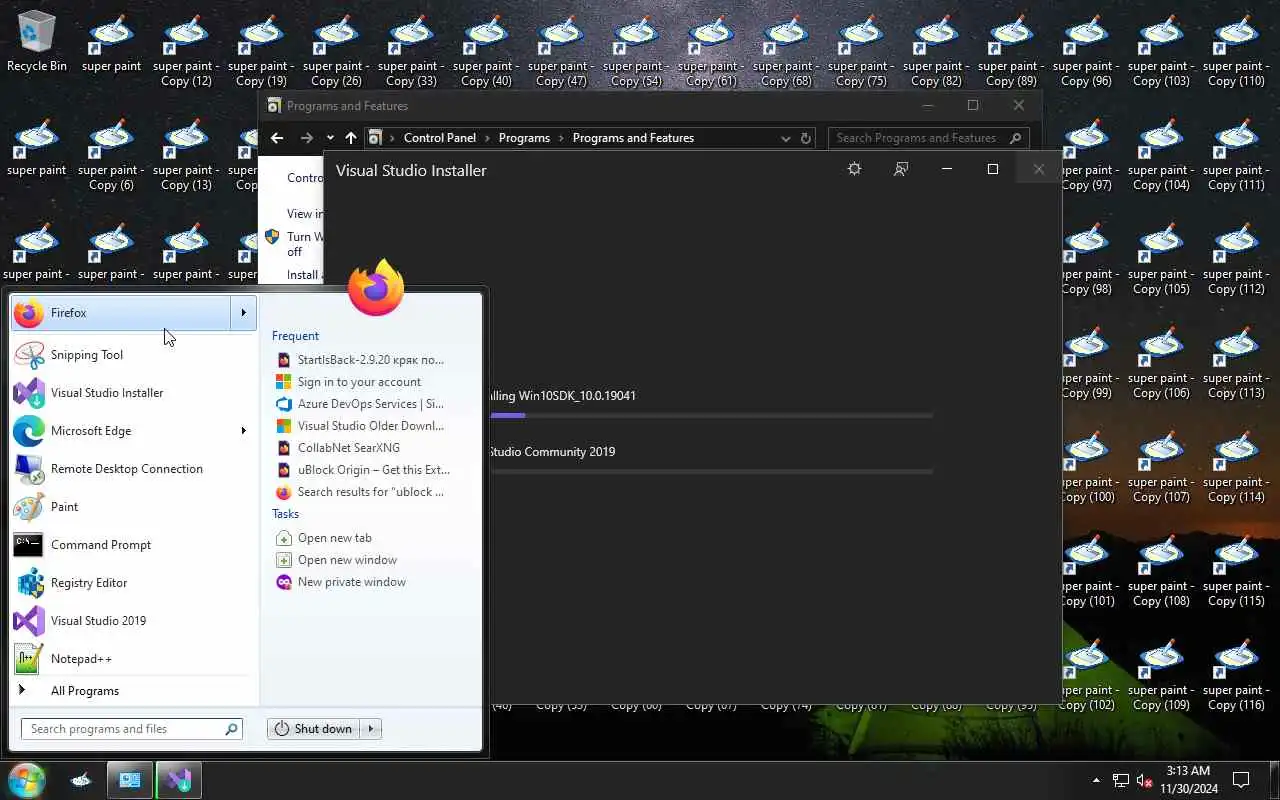
Task: Select the Recycle Bin desktop icon
Action: click(37, 43)
